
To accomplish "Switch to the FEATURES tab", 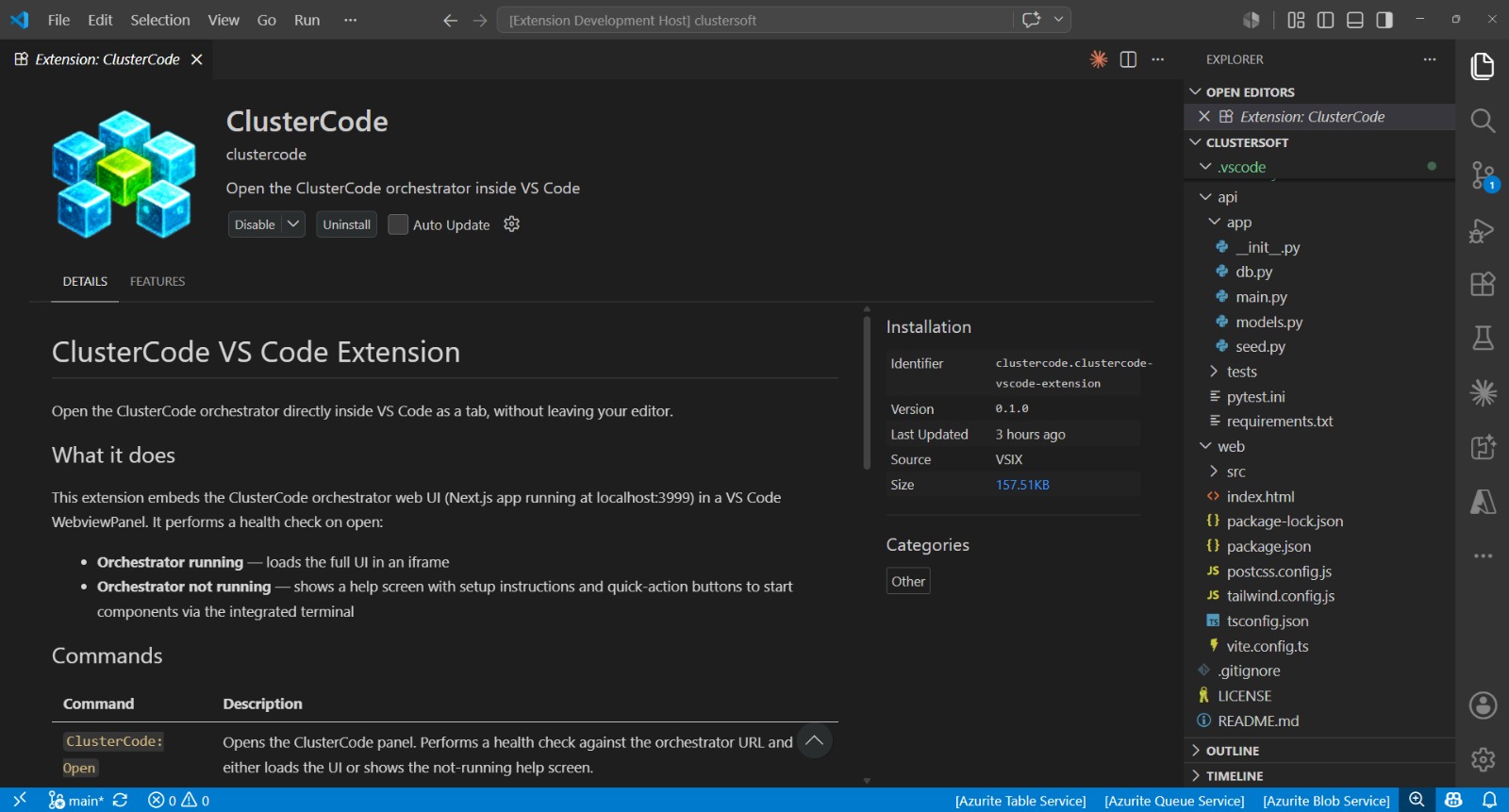I will (x=158, y=281).
